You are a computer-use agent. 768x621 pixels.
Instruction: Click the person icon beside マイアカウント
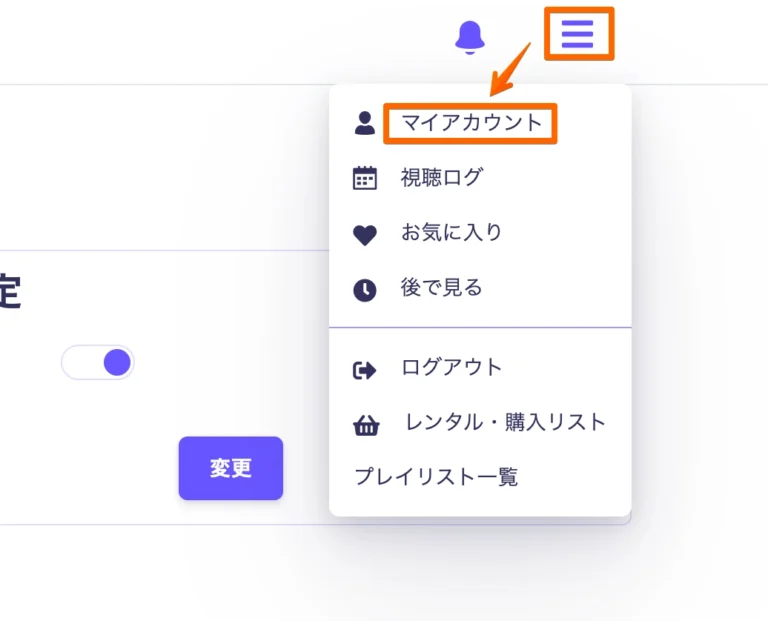point(365,123)
